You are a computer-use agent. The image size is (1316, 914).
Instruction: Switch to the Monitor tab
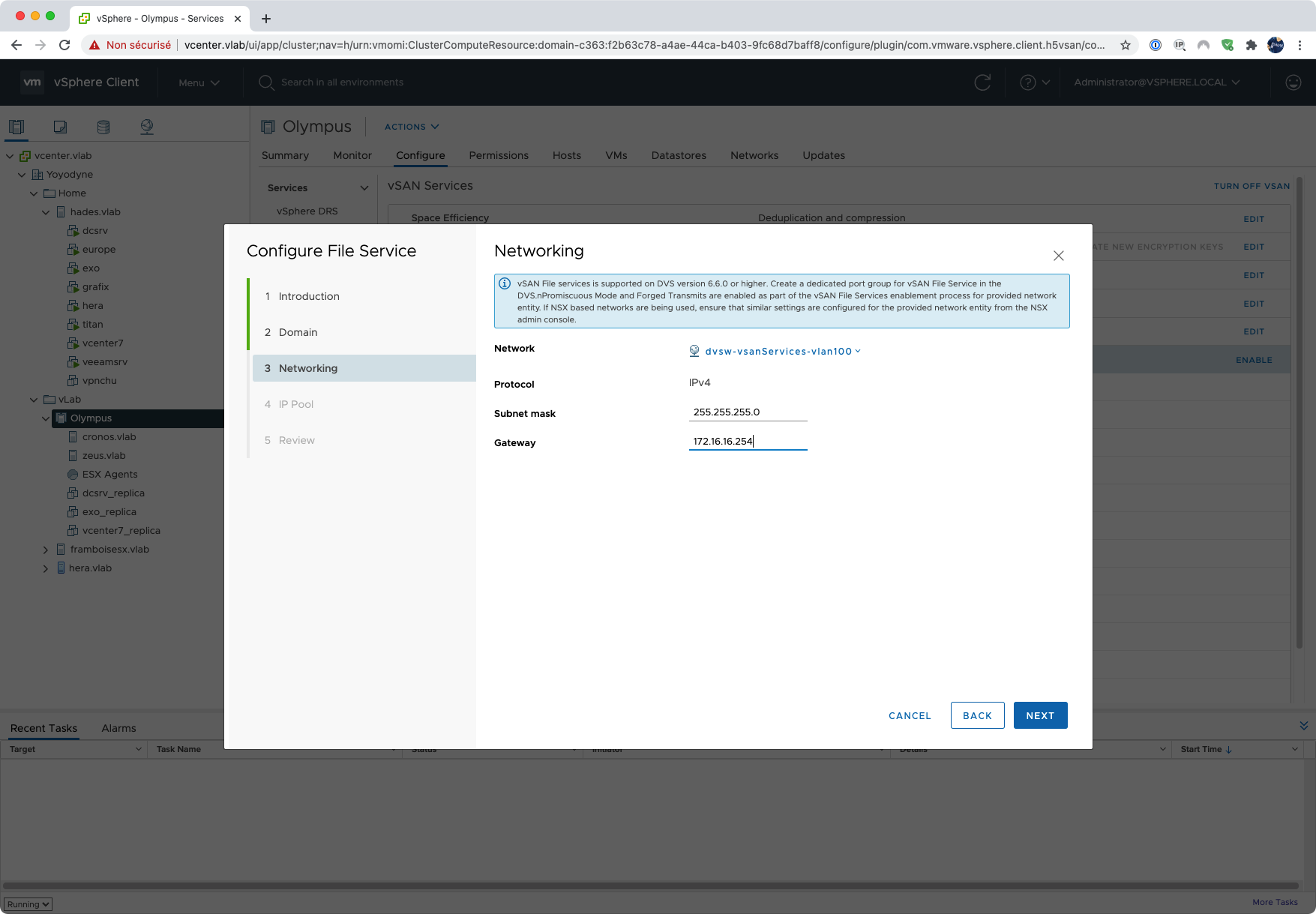click(352, 155)
